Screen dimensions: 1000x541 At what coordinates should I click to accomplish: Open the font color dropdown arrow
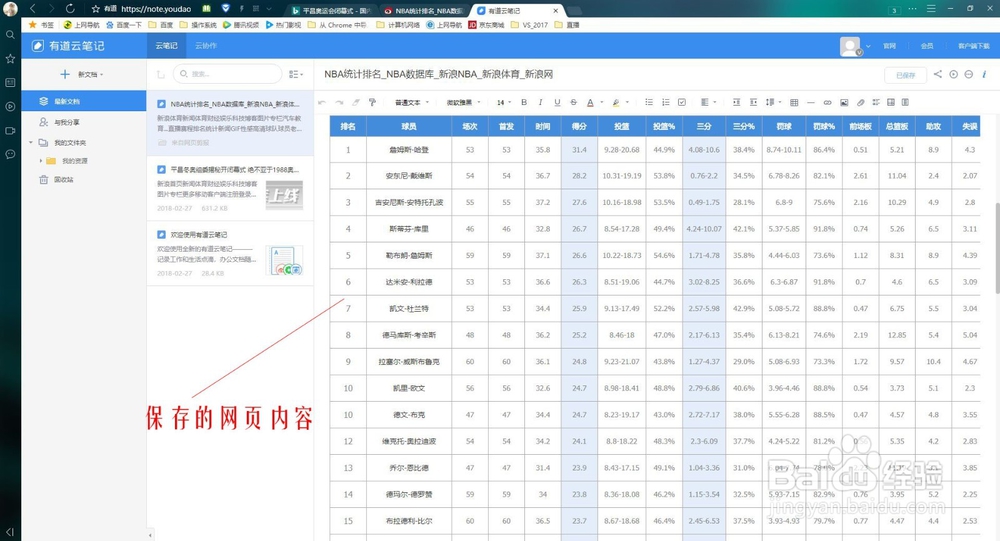[601, 102]
